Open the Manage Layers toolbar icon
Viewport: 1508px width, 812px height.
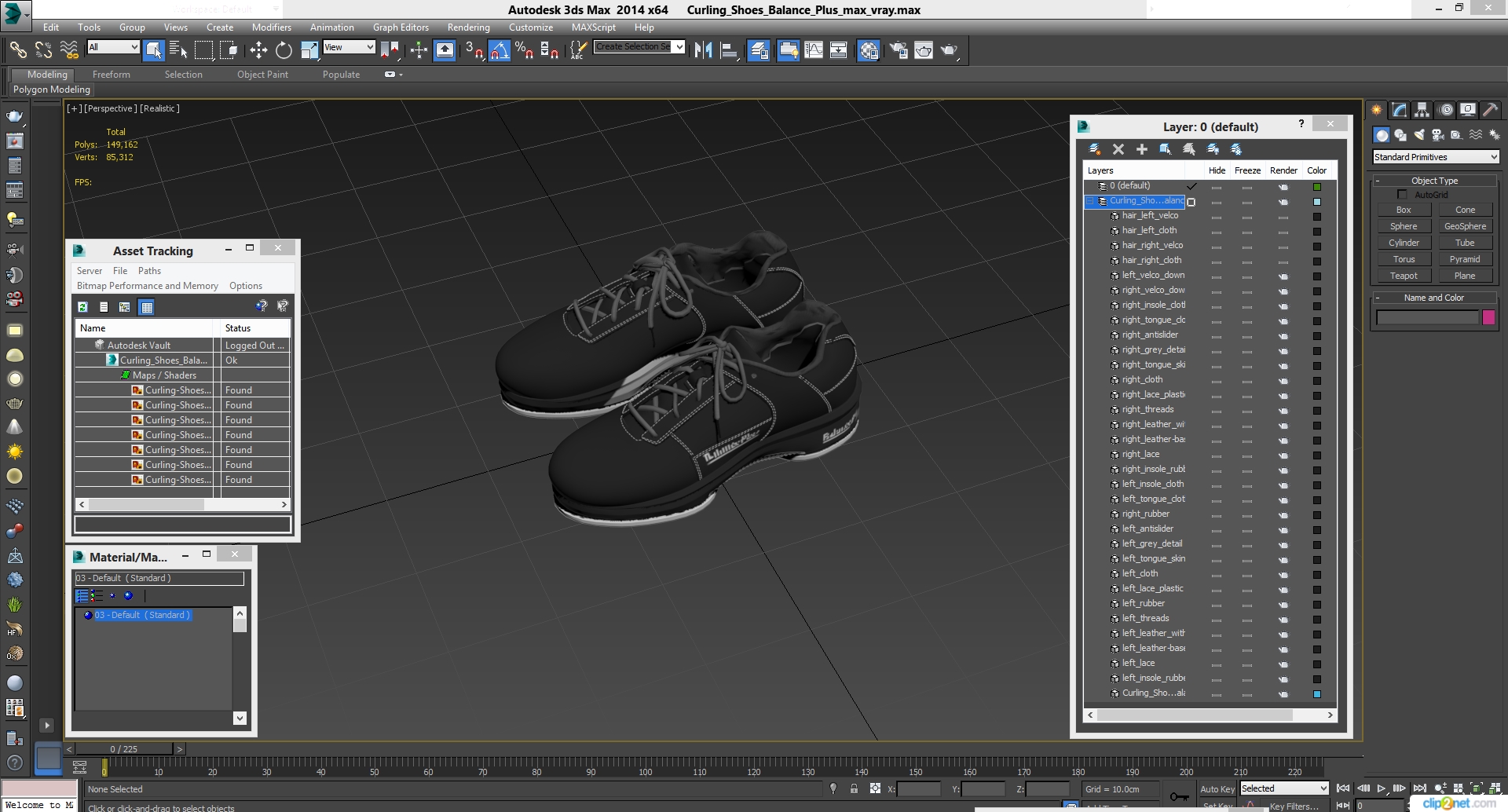tap(759, 50)
